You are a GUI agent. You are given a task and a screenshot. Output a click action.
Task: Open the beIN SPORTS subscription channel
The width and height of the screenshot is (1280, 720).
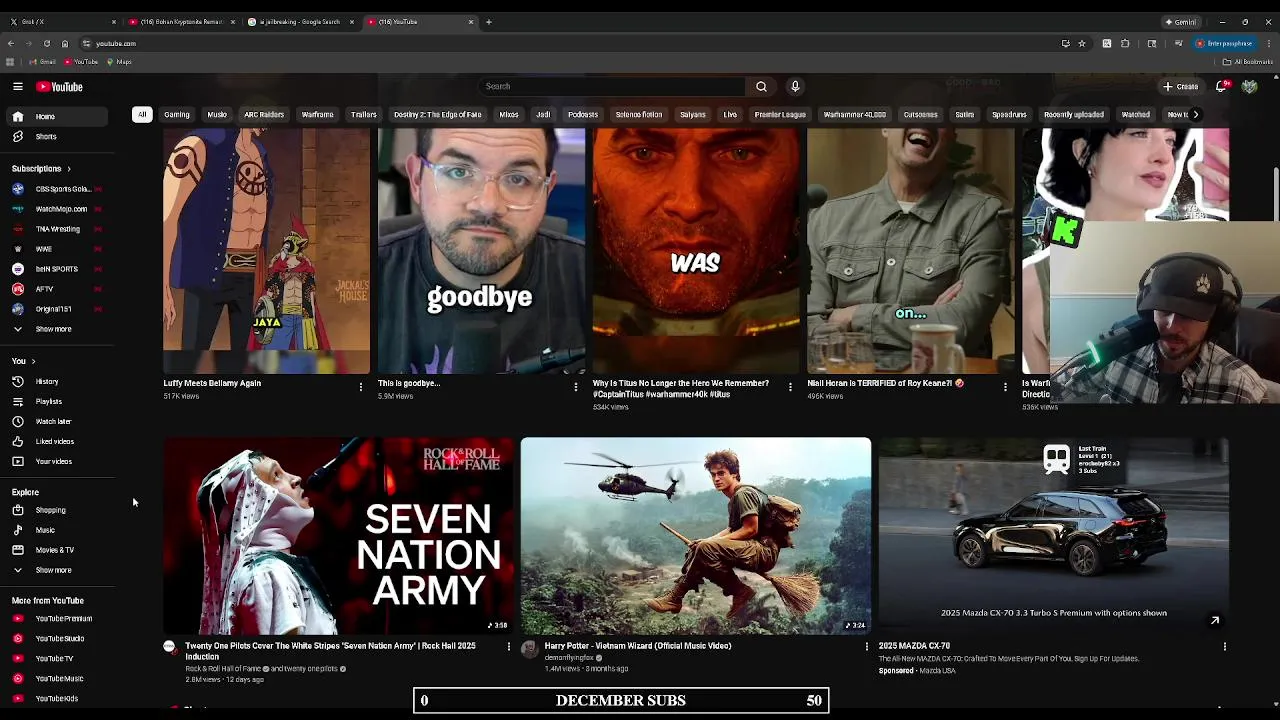point(56,269)
